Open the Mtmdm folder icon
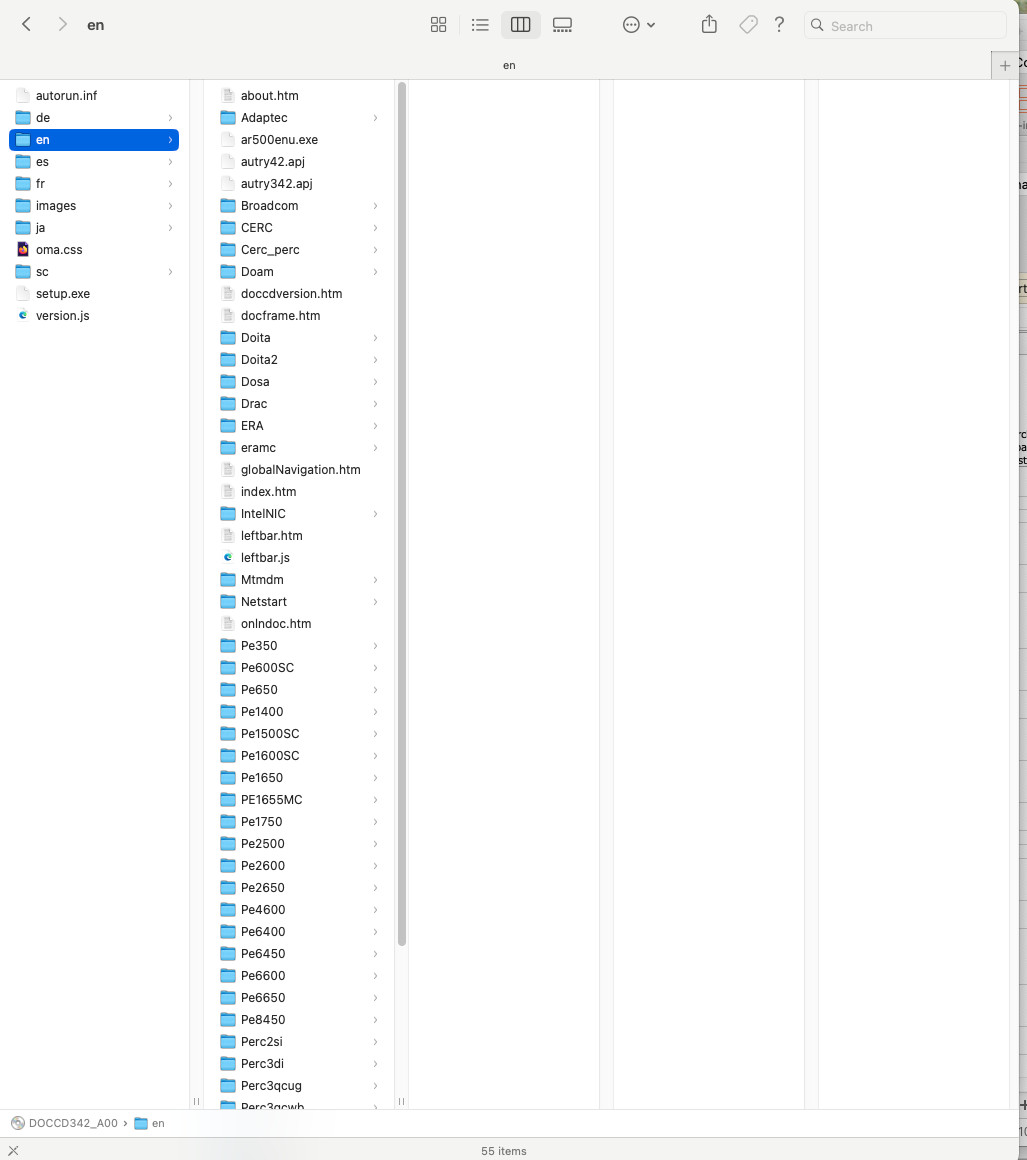The height and width of the screenshot is (1160, 1027). (228, 579)
